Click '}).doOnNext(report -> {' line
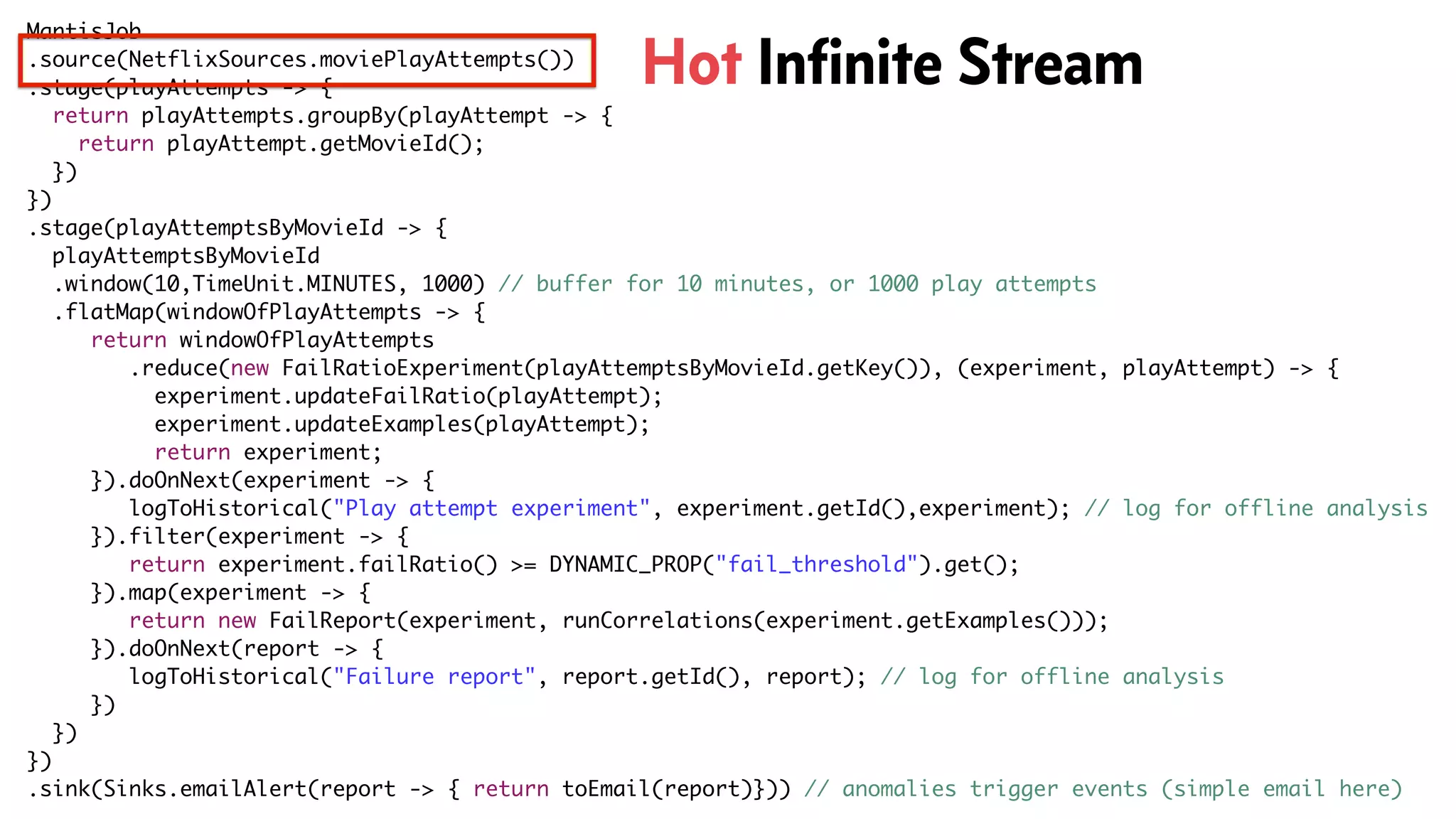 pos(237,649)
